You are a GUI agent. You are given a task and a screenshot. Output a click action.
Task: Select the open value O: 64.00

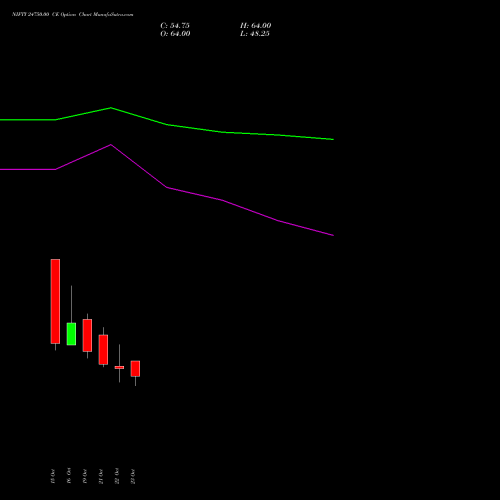[175, 34]
